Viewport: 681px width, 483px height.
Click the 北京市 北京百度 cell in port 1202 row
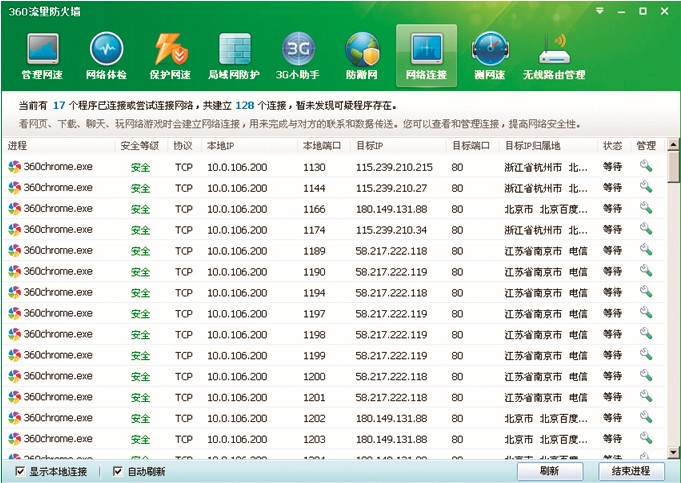546,418
